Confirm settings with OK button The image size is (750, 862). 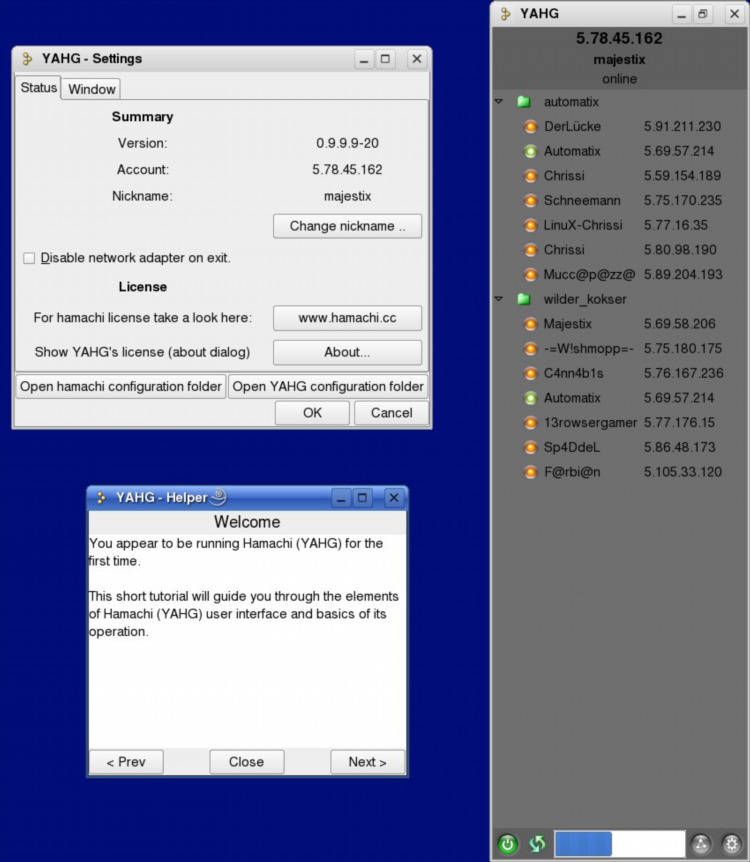312,413
